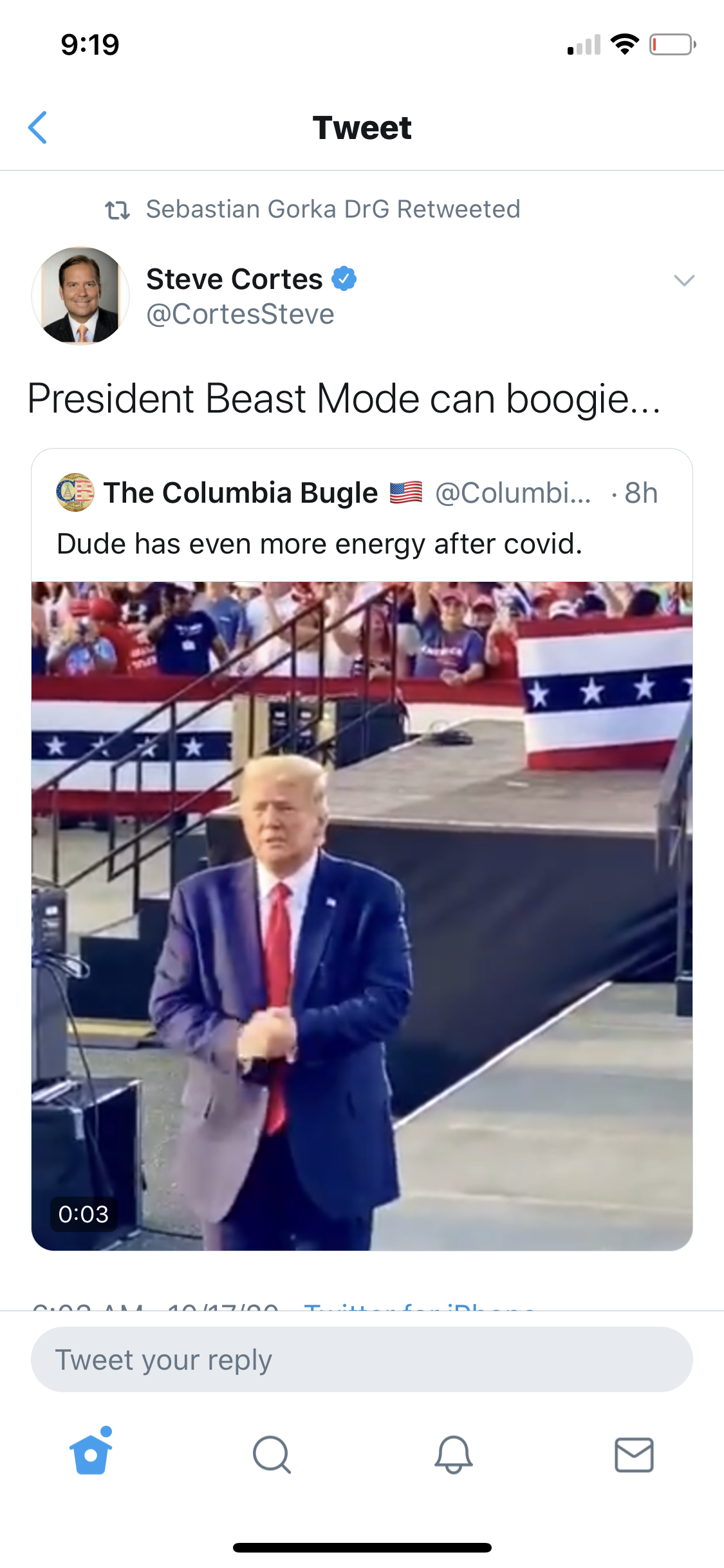Tap the battery status icon
This screenshot has height=1568, width=724.
[673, 44]
